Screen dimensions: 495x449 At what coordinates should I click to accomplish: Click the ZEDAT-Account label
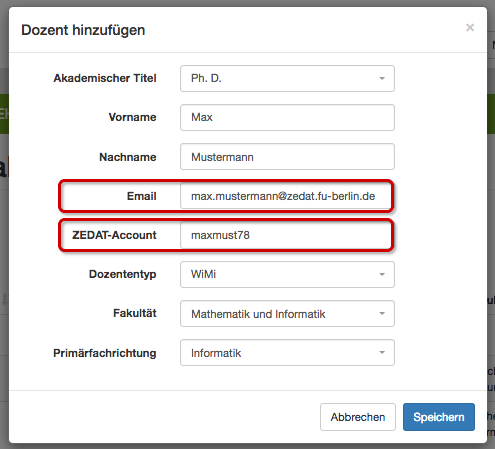point(114,235)
